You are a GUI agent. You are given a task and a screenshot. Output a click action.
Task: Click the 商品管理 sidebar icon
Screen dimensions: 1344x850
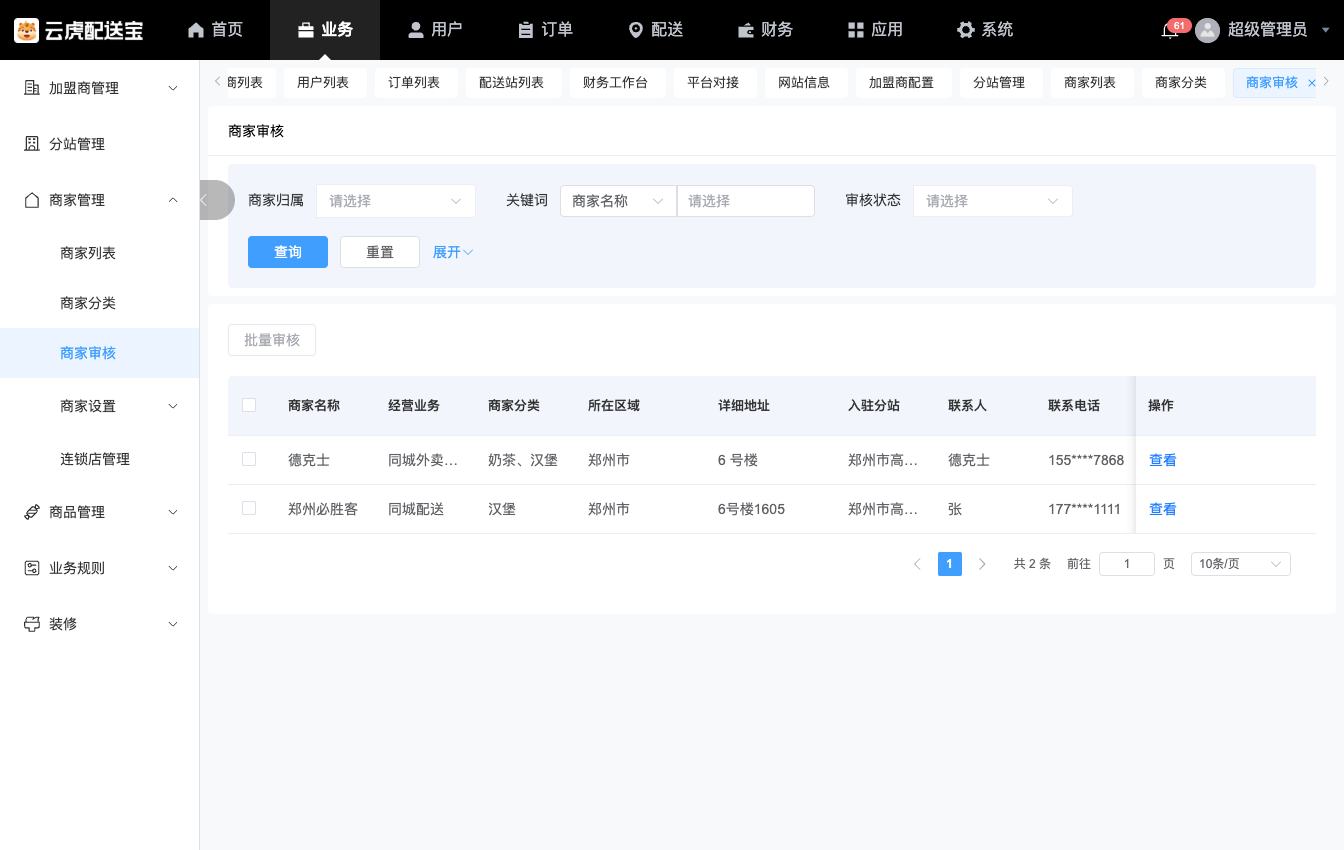tap(31, 512)
